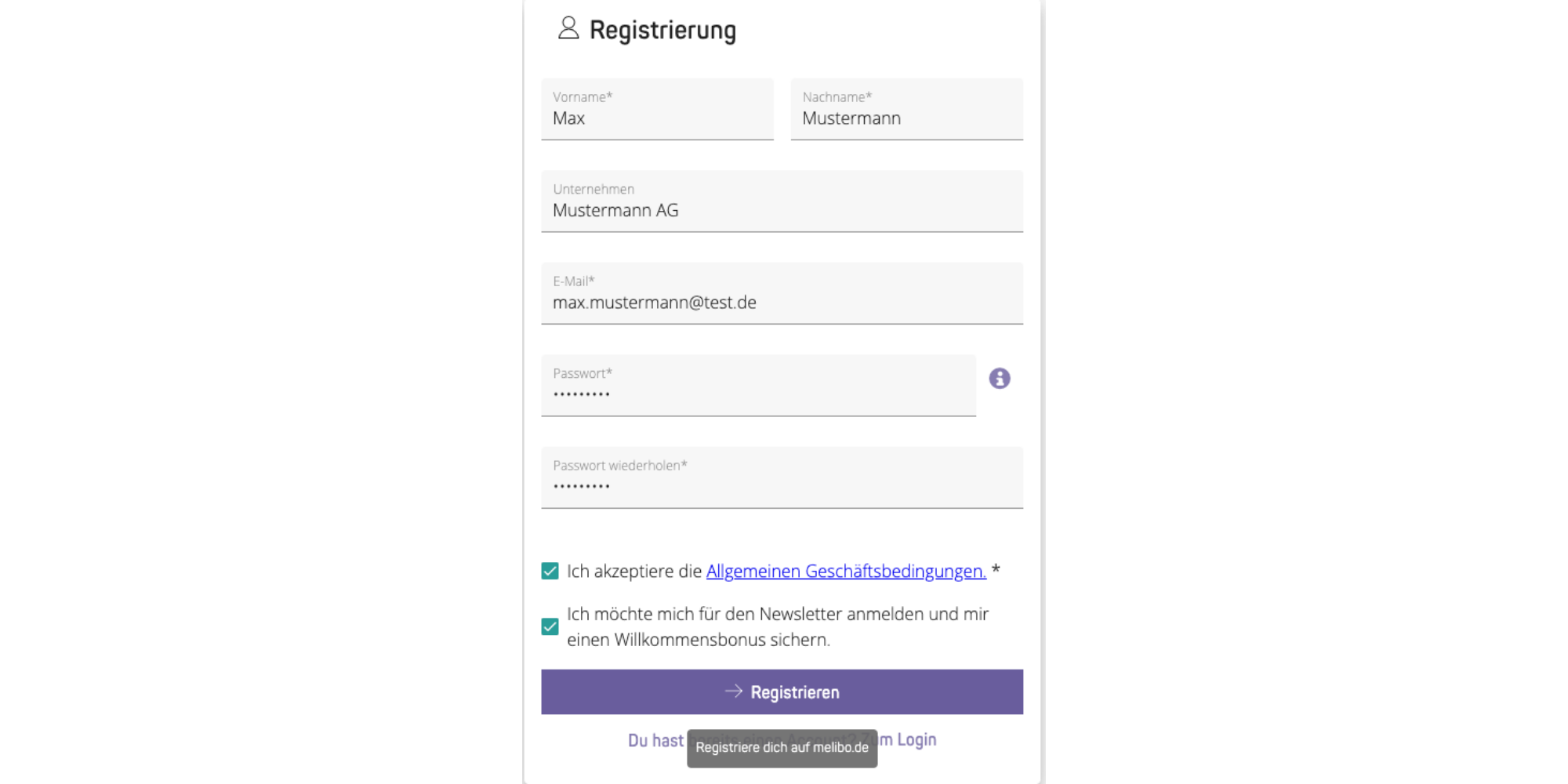Follow the Login link below the form

(916, 739)
